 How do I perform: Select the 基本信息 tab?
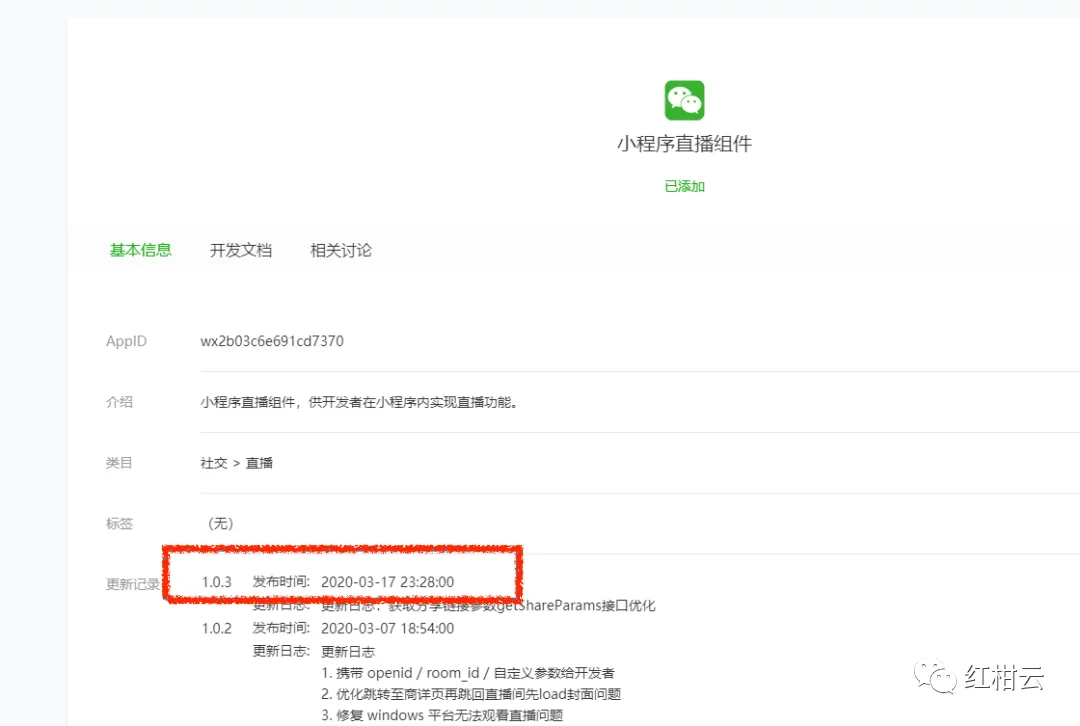click(141, 250)
